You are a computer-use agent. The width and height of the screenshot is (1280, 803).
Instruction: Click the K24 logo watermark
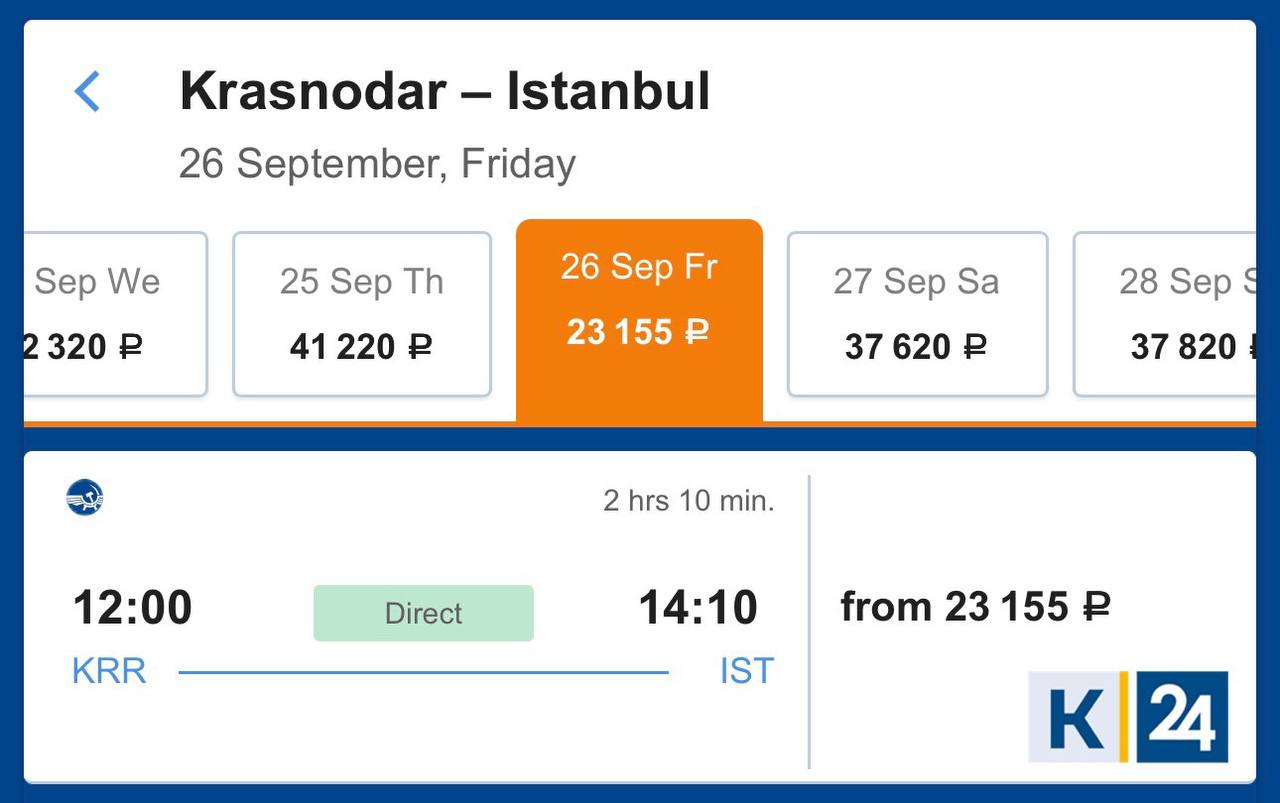(x=1128, y=717)
